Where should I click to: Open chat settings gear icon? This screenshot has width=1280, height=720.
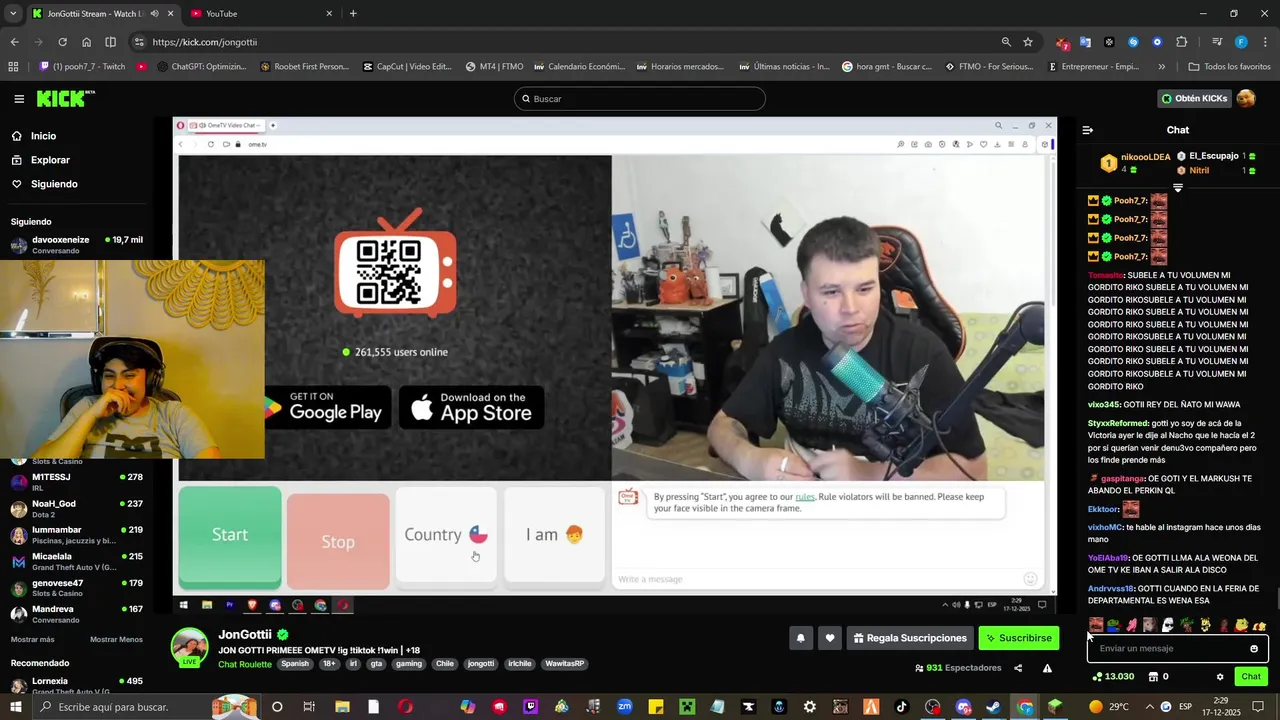point(1220,677)
